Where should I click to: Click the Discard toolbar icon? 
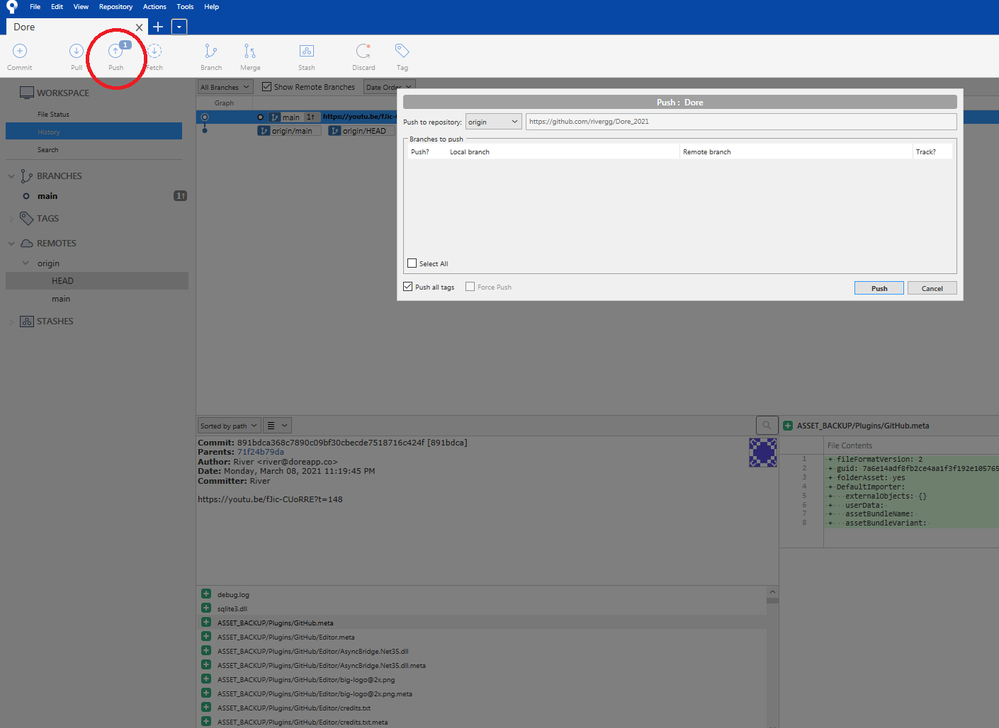(363, 51)
